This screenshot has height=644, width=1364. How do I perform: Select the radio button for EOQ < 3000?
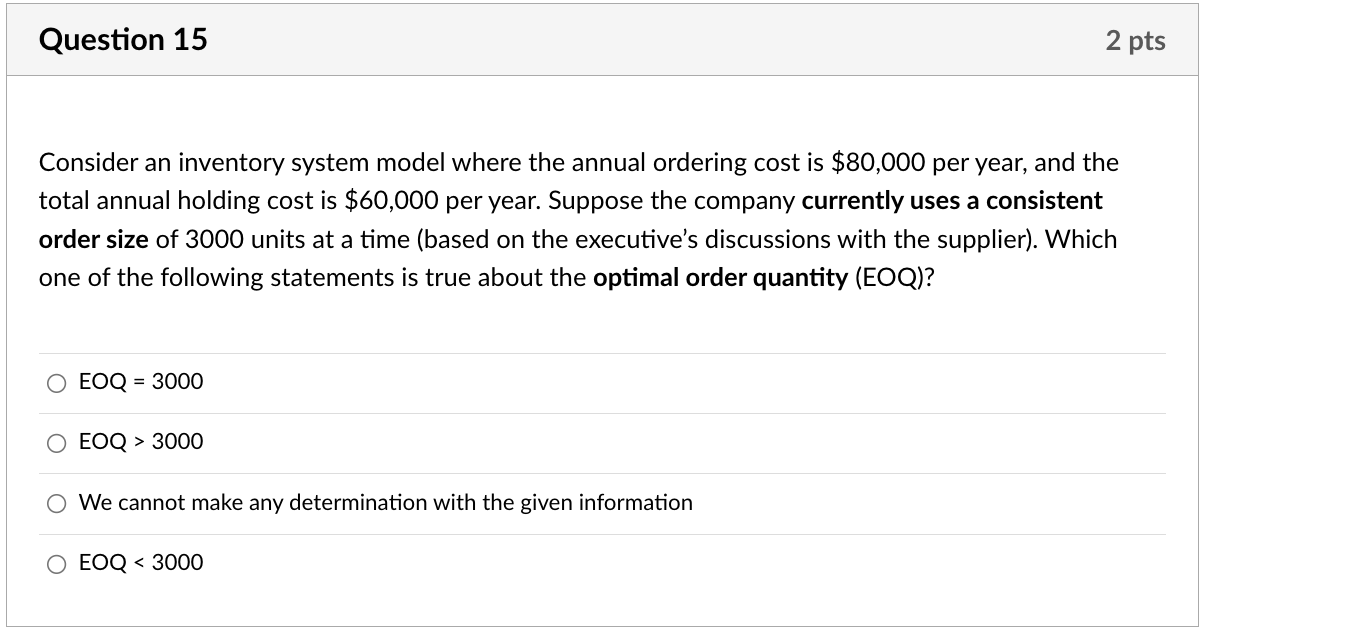coord(56,563)
